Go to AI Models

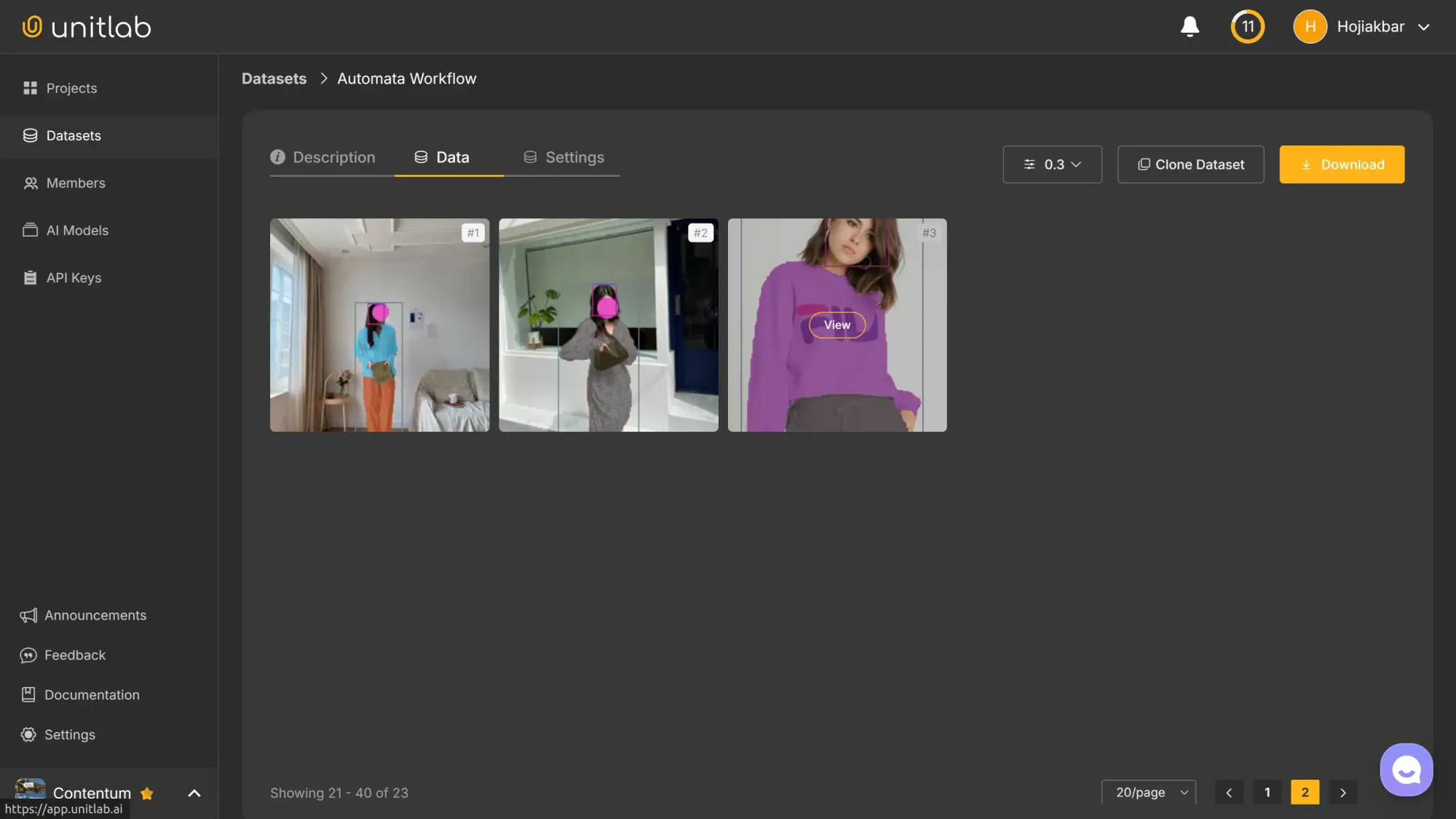point(76,230)
